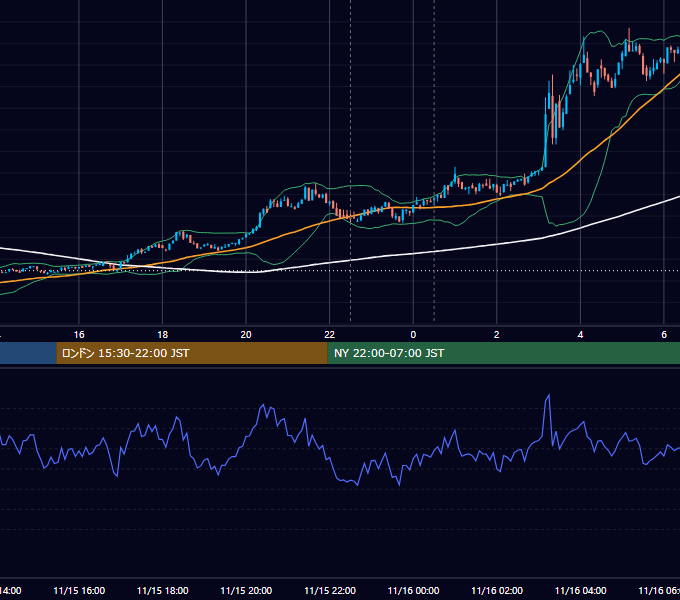
Task: Select the ロンドン 15:30-22:00 JST session bar
Action: point(192,353)
